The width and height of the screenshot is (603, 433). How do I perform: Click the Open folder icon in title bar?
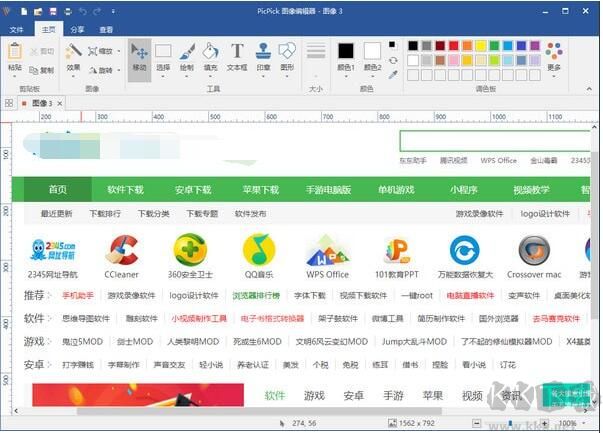(38, 12)
